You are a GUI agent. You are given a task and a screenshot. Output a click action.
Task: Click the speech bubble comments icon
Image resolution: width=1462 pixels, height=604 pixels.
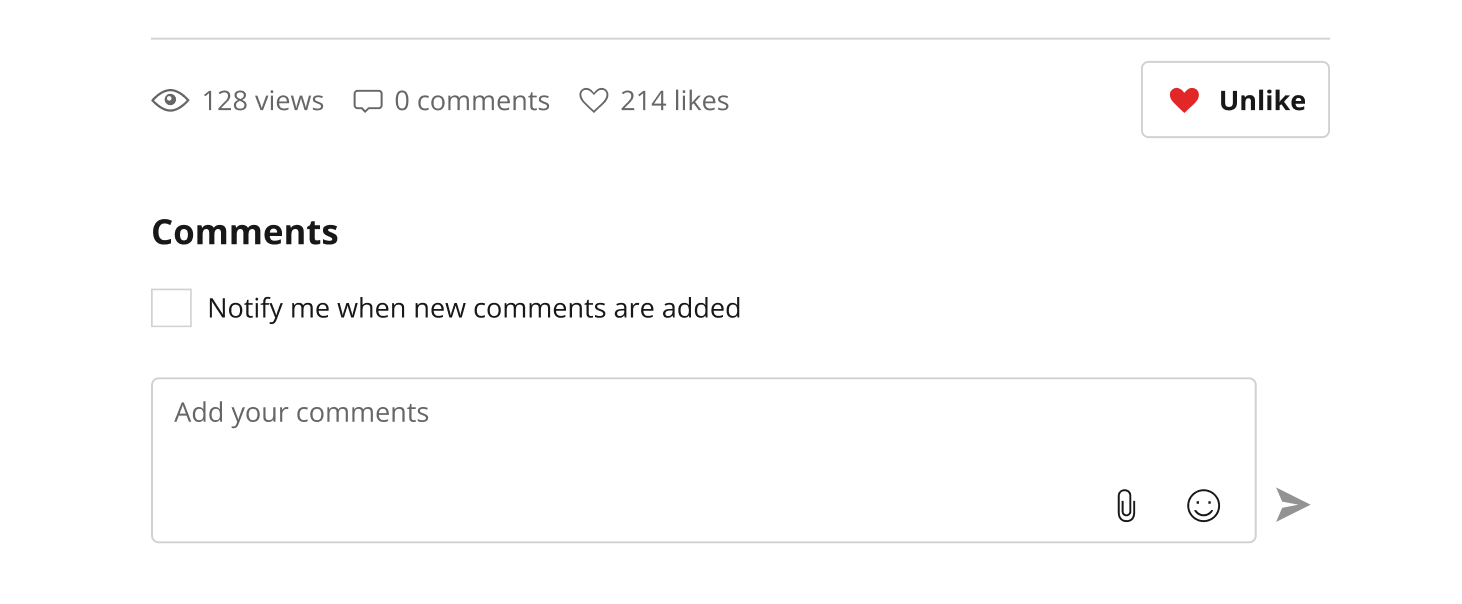(x=368, y=101)
